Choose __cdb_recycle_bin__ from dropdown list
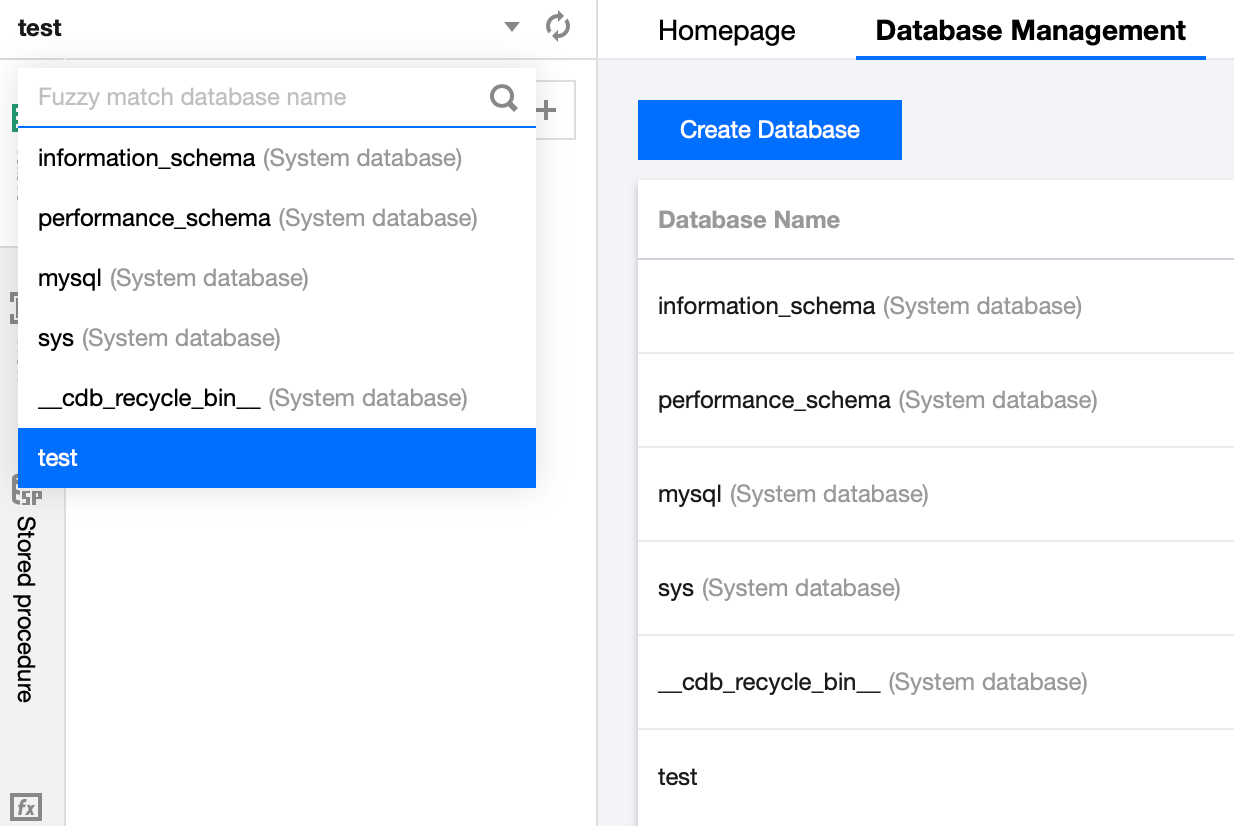 [x=149, y=398]
